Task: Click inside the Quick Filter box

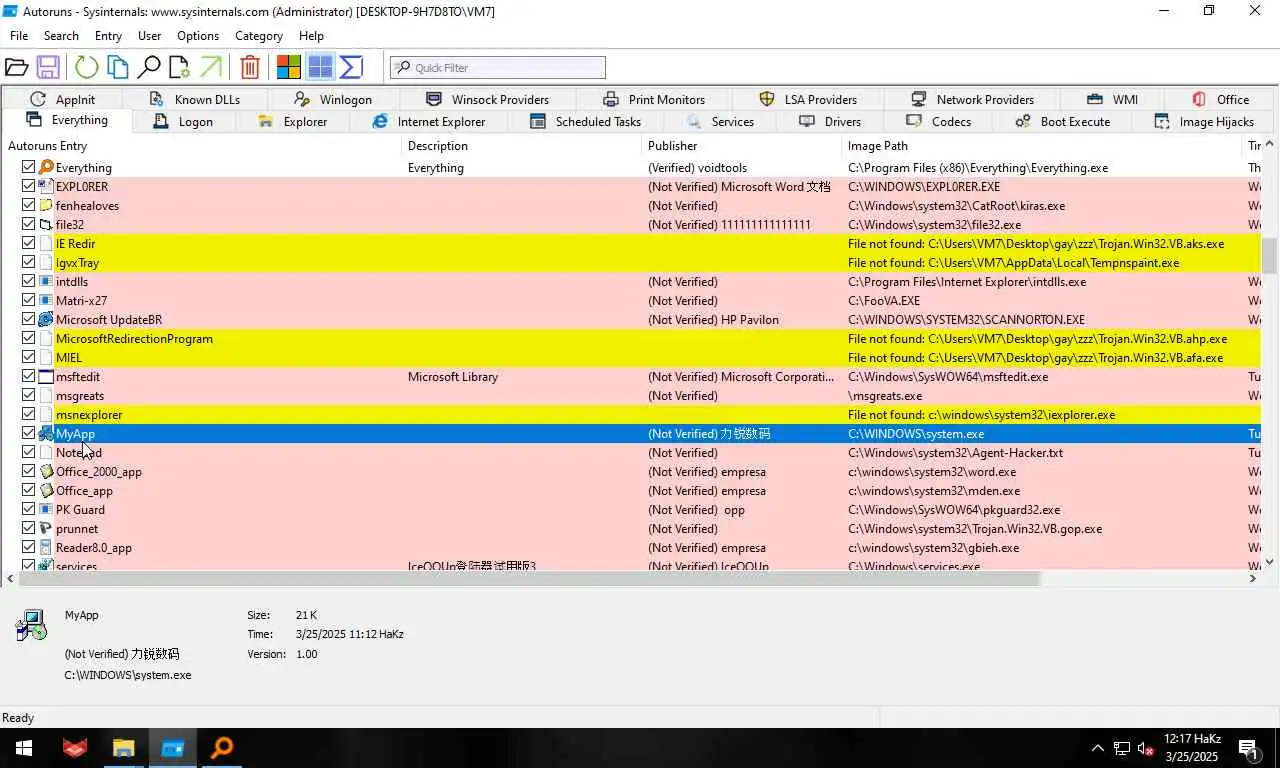Action: pos(498,67)
